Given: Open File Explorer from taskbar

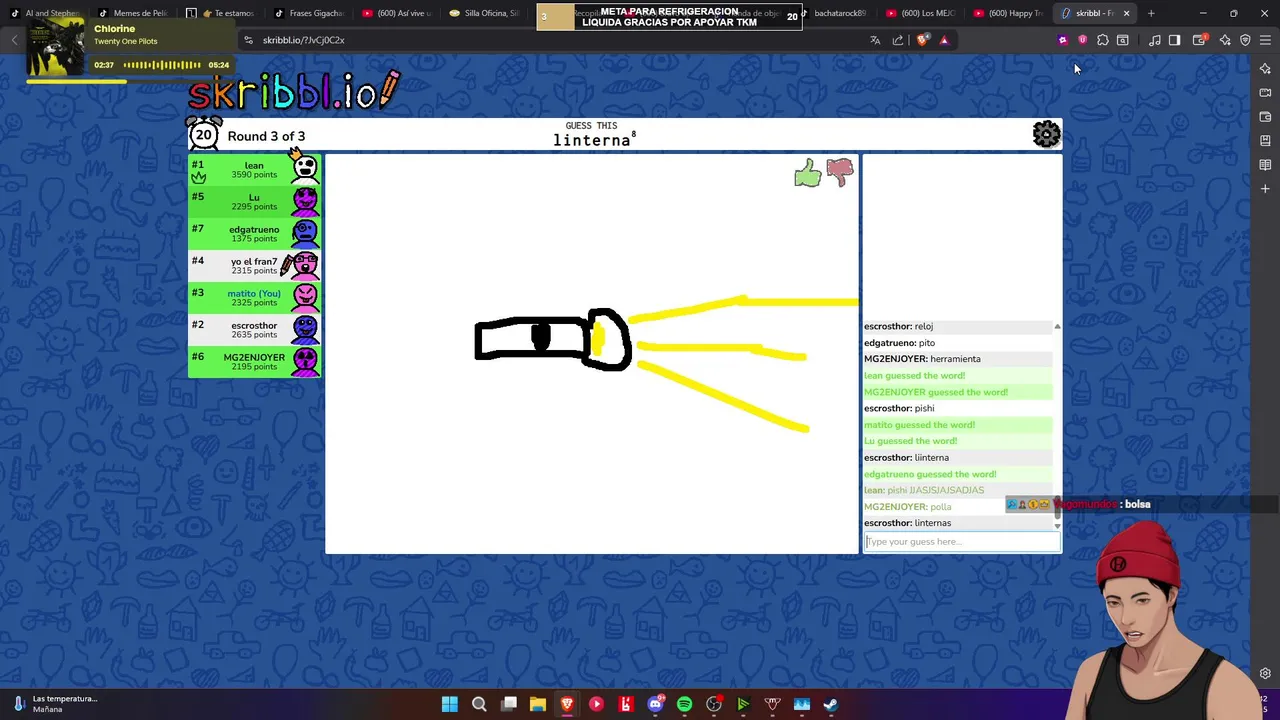Looking at the screenshot, I should (537, 704).
